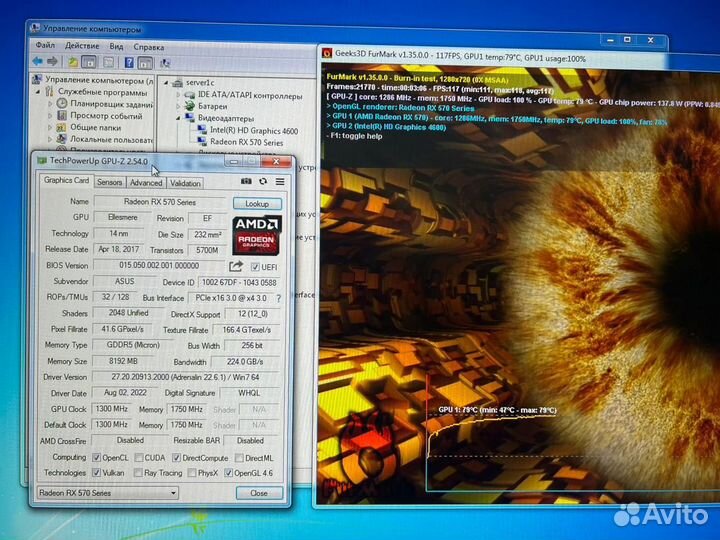This screenshot has height=540, width=720.
Task: Toggle the UEFI checkbox
Action: [x=255, y=267]
